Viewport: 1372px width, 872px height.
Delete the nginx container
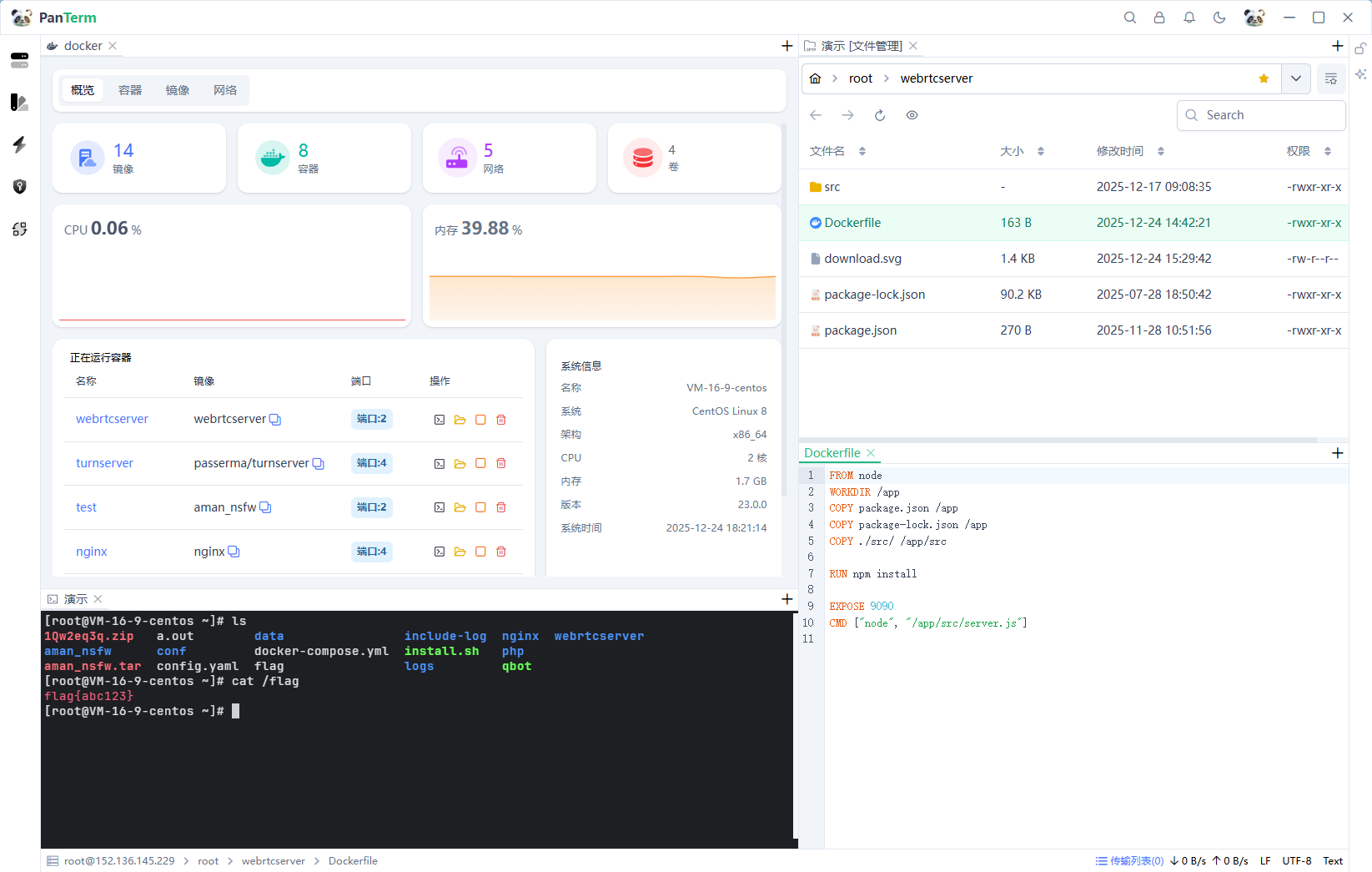(x=501, y=552)
